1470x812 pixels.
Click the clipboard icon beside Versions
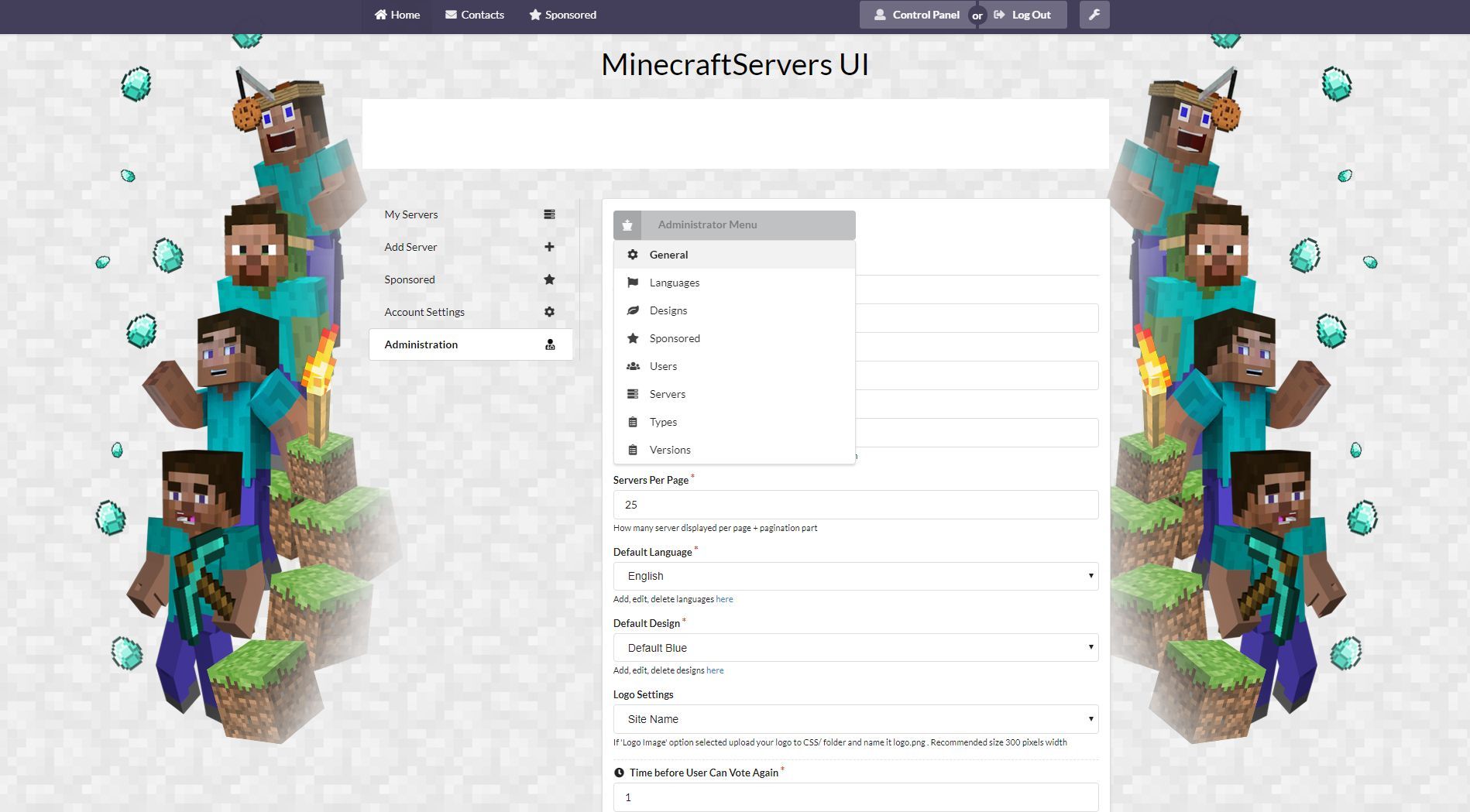pyautogui.click(x=633, y=450)
